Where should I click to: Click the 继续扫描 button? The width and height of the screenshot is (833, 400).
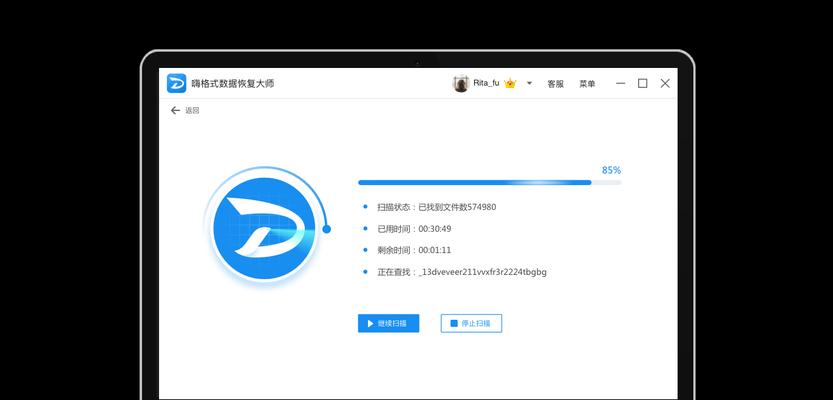(388, 324)
